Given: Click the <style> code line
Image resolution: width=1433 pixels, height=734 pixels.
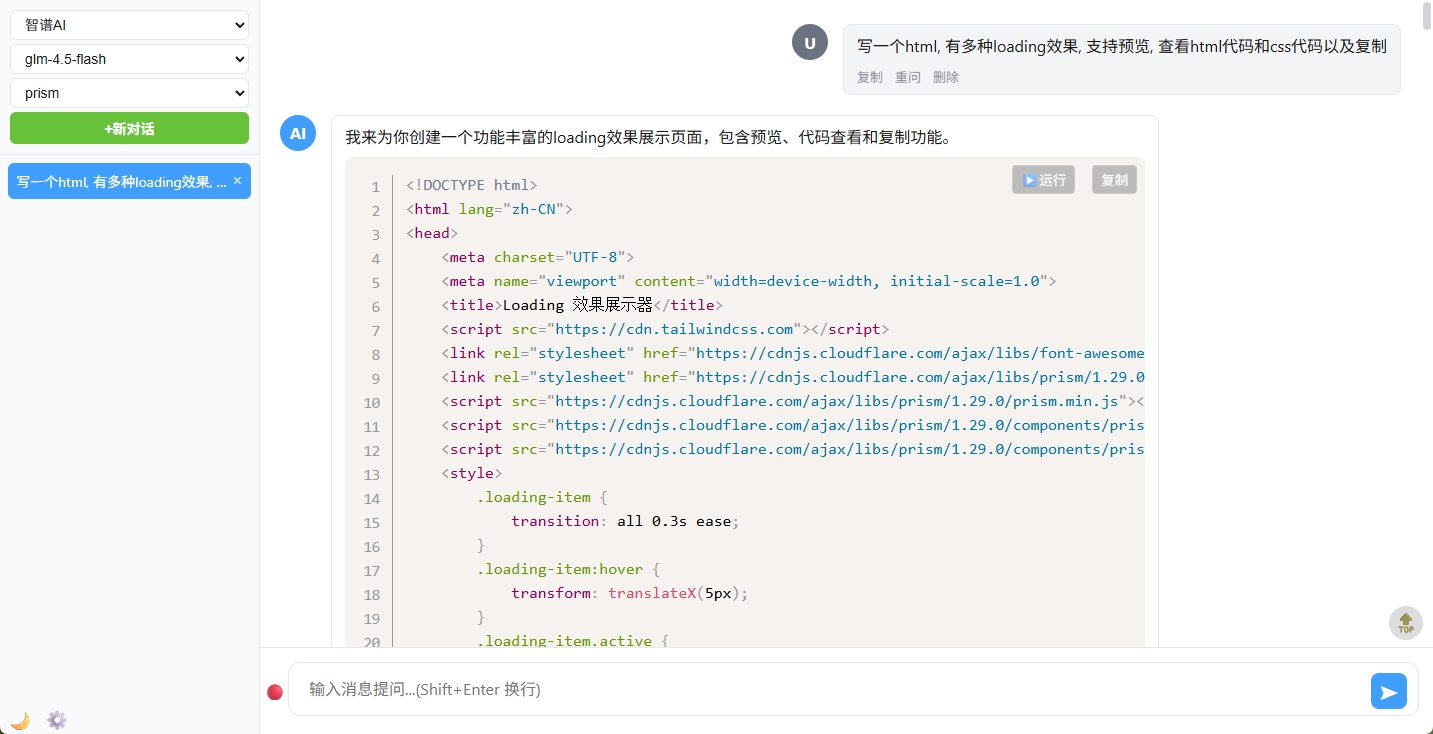Looking at the screenshot, I should tap(472, 473).
